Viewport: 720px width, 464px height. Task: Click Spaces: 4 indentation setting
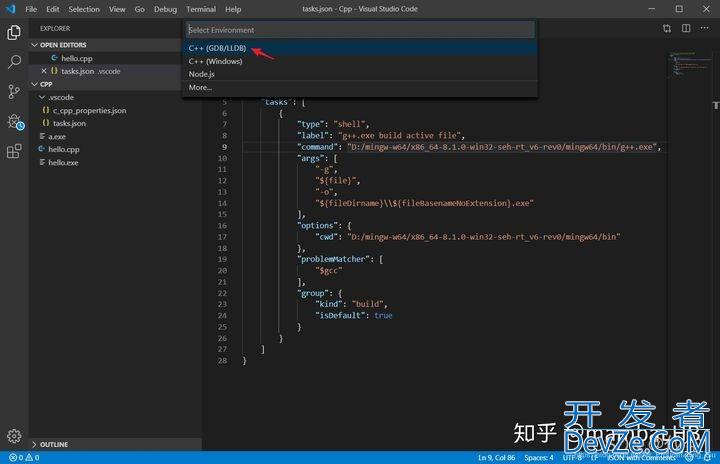(x=539, y=458)
